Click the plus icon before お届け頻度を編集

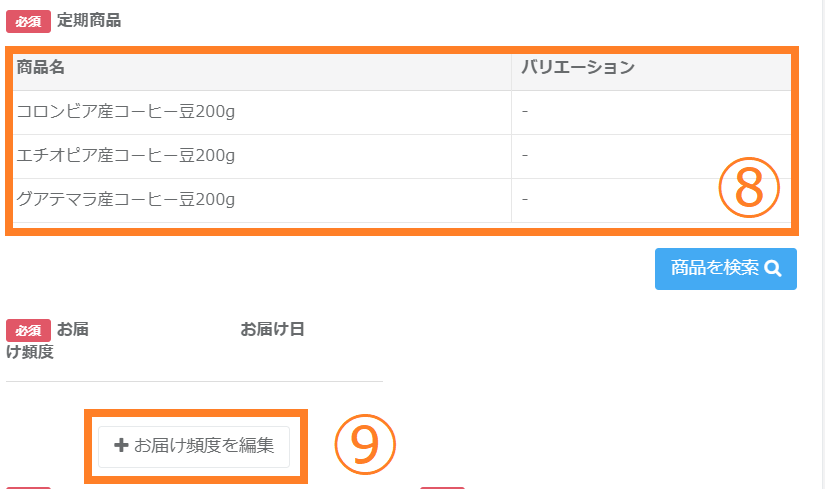point(122,445)
